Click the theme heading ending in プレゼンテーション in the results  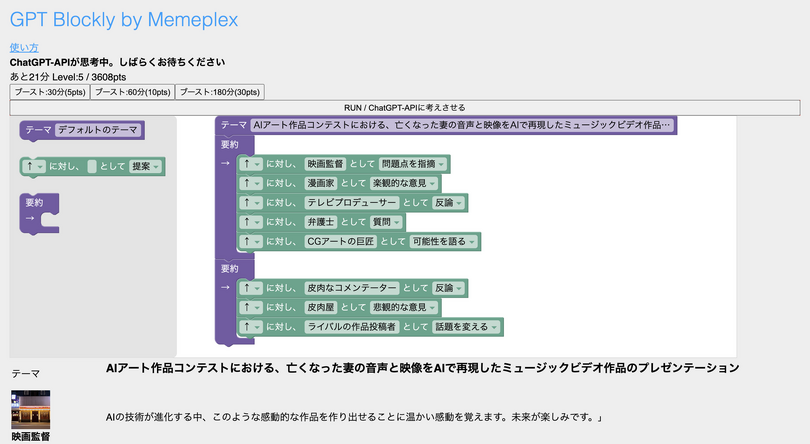pos(423,368)
